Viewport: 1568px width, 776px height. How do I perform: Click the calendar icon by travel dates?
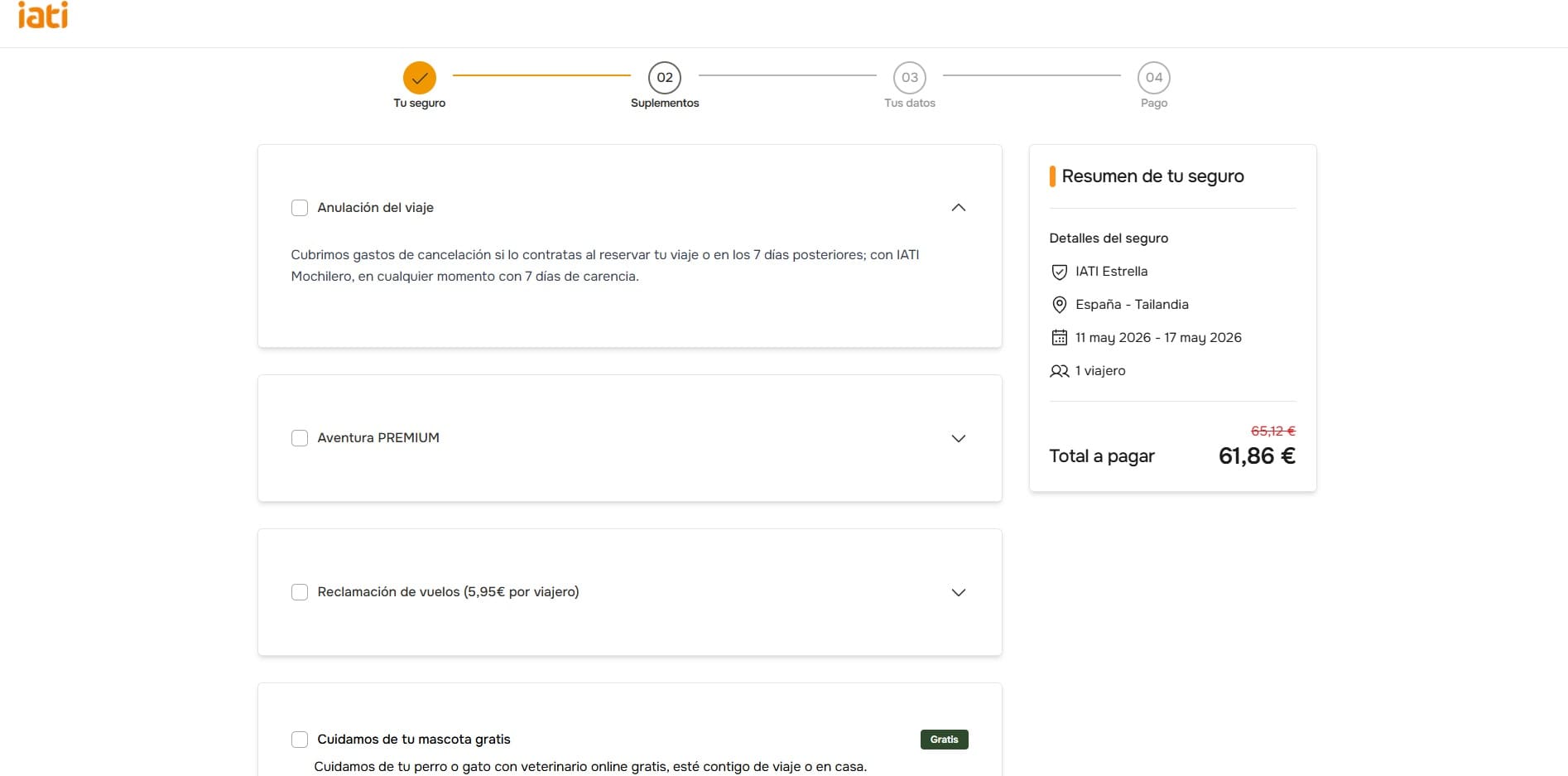coord(1059,337)
